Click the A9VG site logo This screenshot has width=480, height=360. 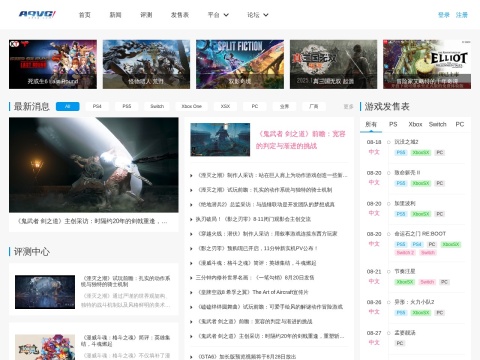[37, 14]
